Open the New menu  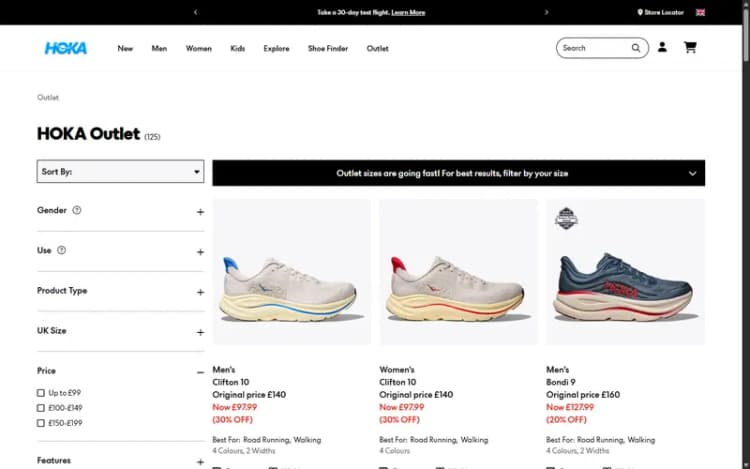(125, 48)
